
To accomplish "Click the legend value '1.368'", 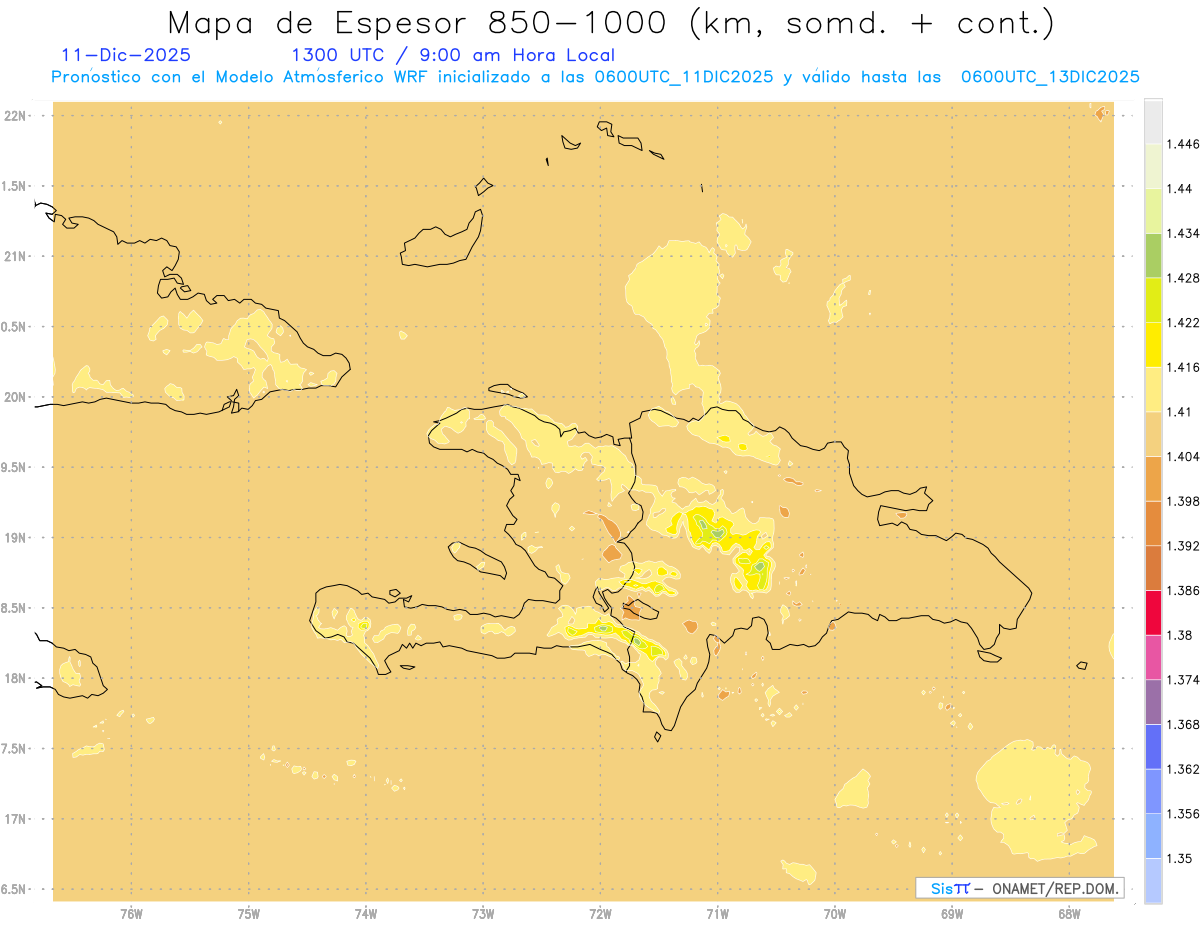I will [x=1183, y=724].
